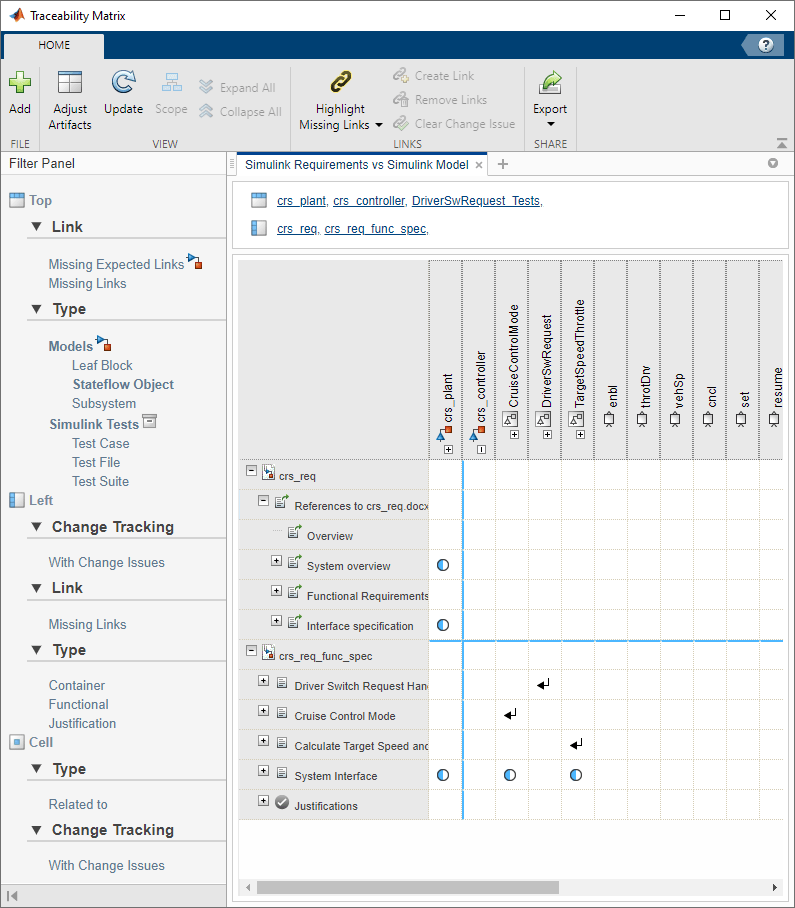Add a new matrix tab with plus
Image resolution: width=795 pixels, height=908 pixels.
pyautogui.click(x=503, y=164)
